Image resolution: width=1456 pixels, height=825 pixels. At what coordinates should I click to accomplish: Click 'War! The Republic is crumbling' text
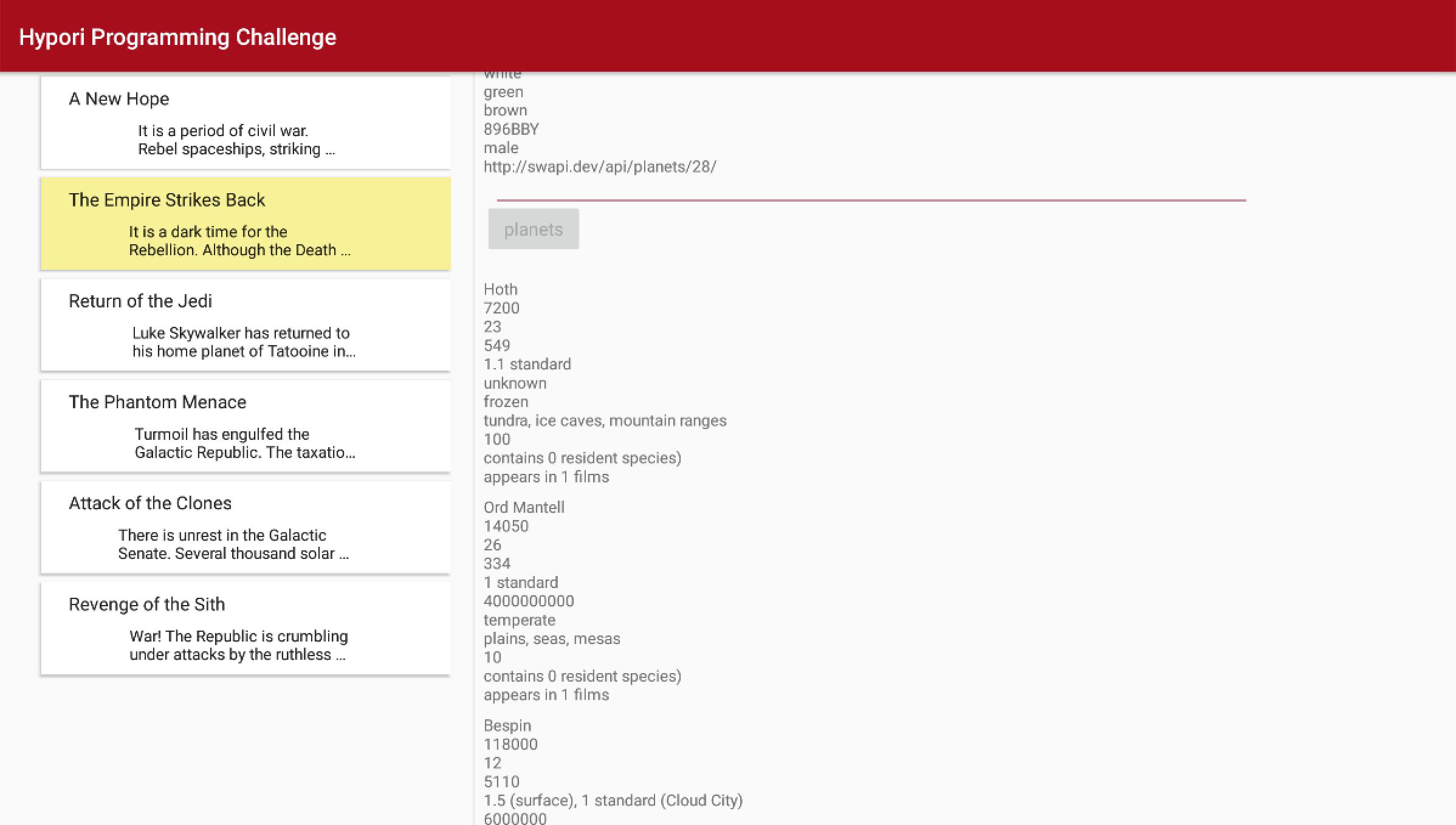(239, 636)
